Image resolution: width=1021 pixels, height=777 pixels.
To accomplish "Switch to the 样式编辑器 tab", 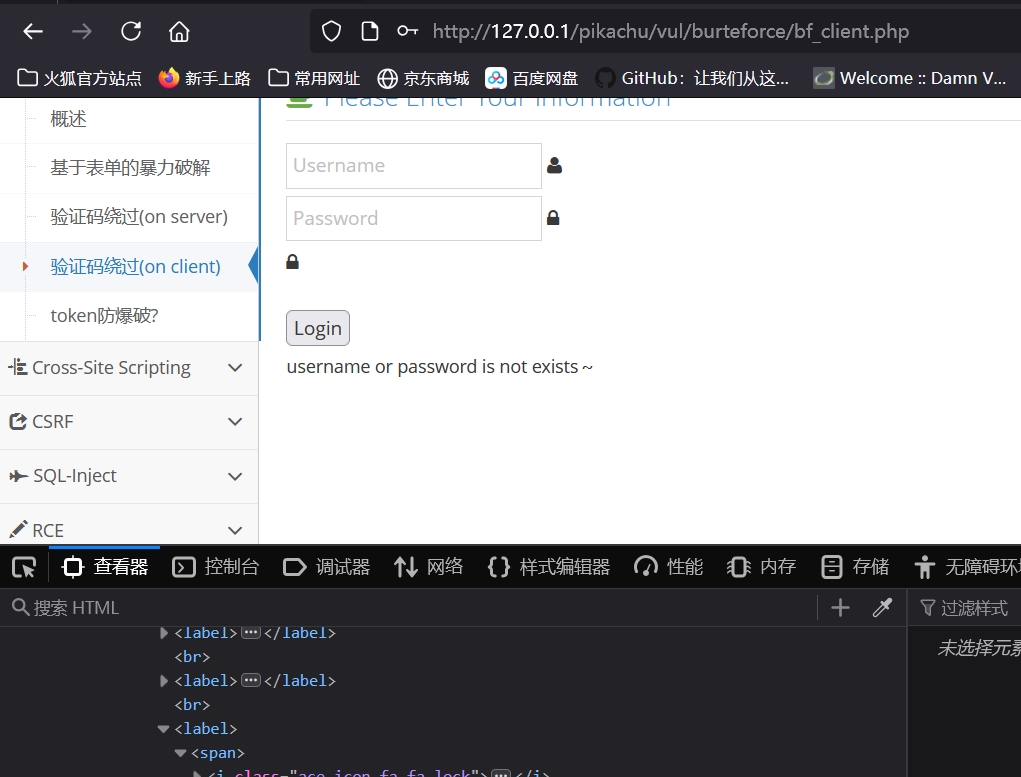I will [549, 567].
